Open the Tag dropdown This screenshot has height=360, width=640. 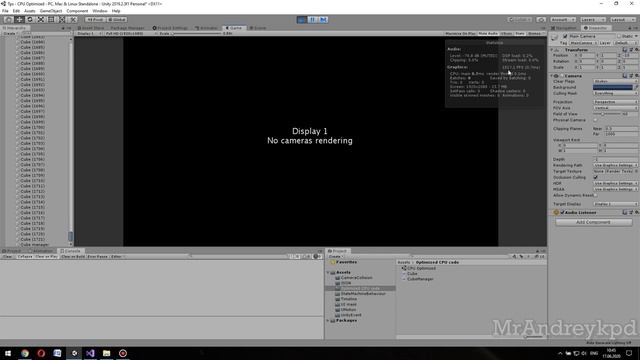(584, 43)
